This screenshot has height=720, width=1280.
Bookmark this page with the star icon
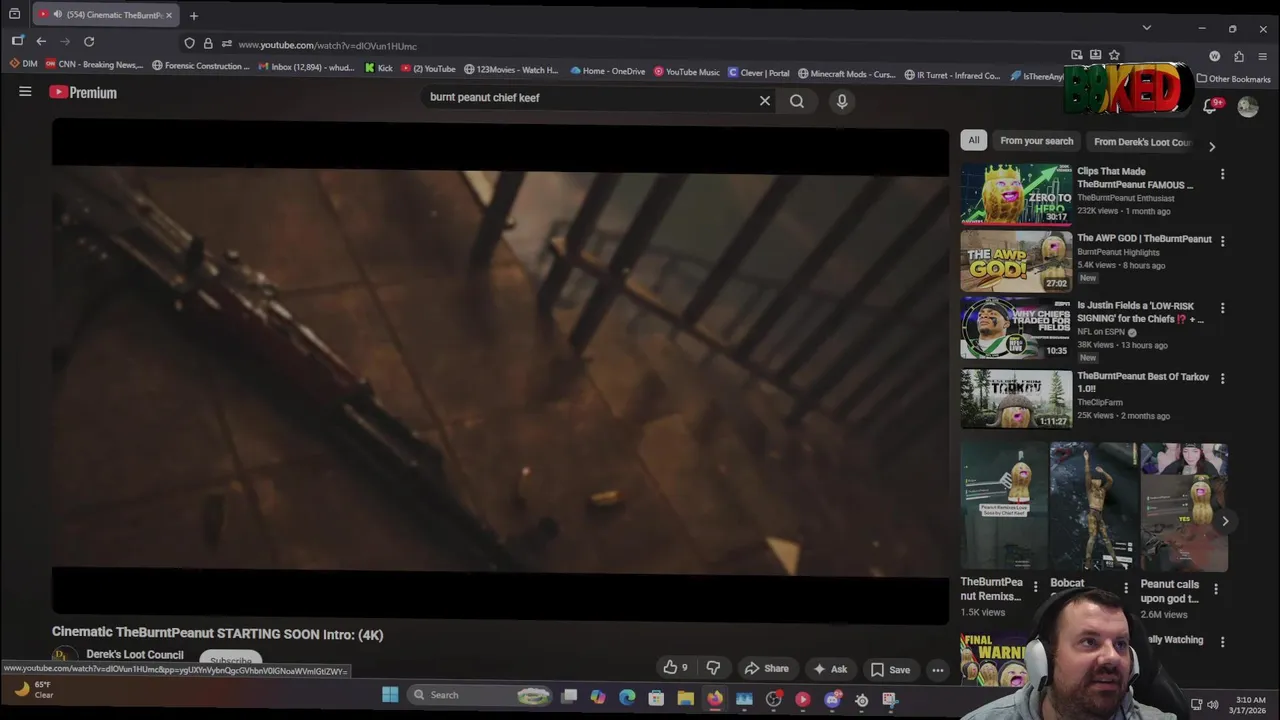(x=1114, y=55)
